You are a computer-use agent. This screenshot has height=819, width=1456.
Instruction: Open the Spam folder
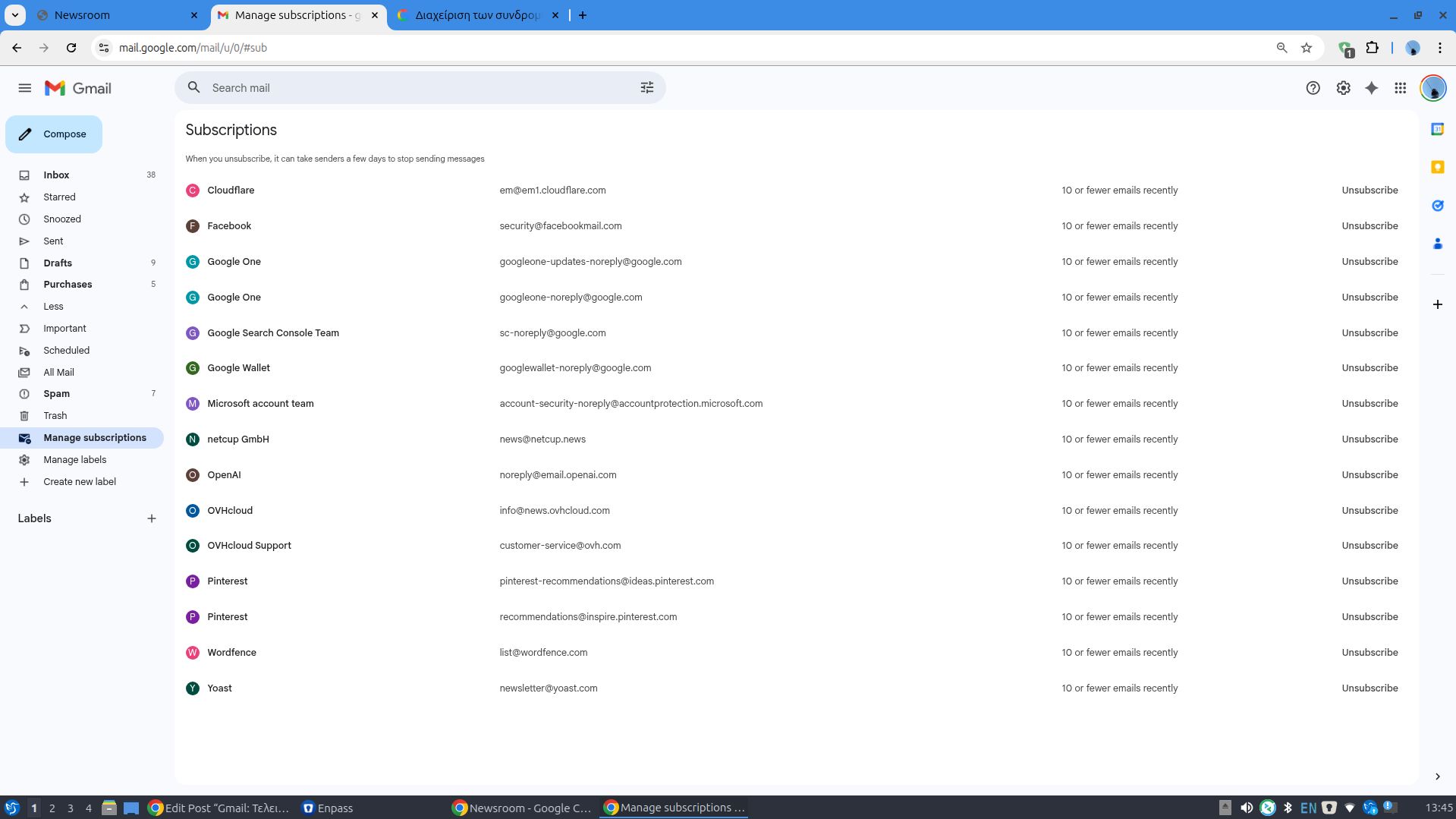click(x=56, y=394)
